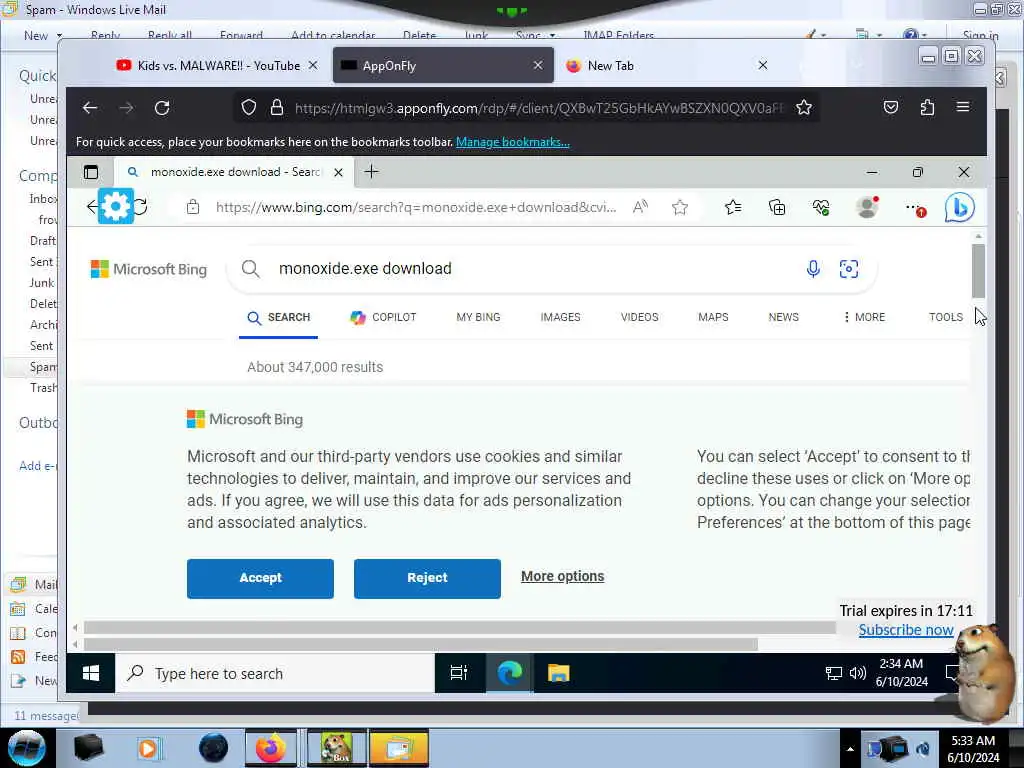Search using an image in Bing
The width and height of the screenshot is (1024, 768).
848,268
